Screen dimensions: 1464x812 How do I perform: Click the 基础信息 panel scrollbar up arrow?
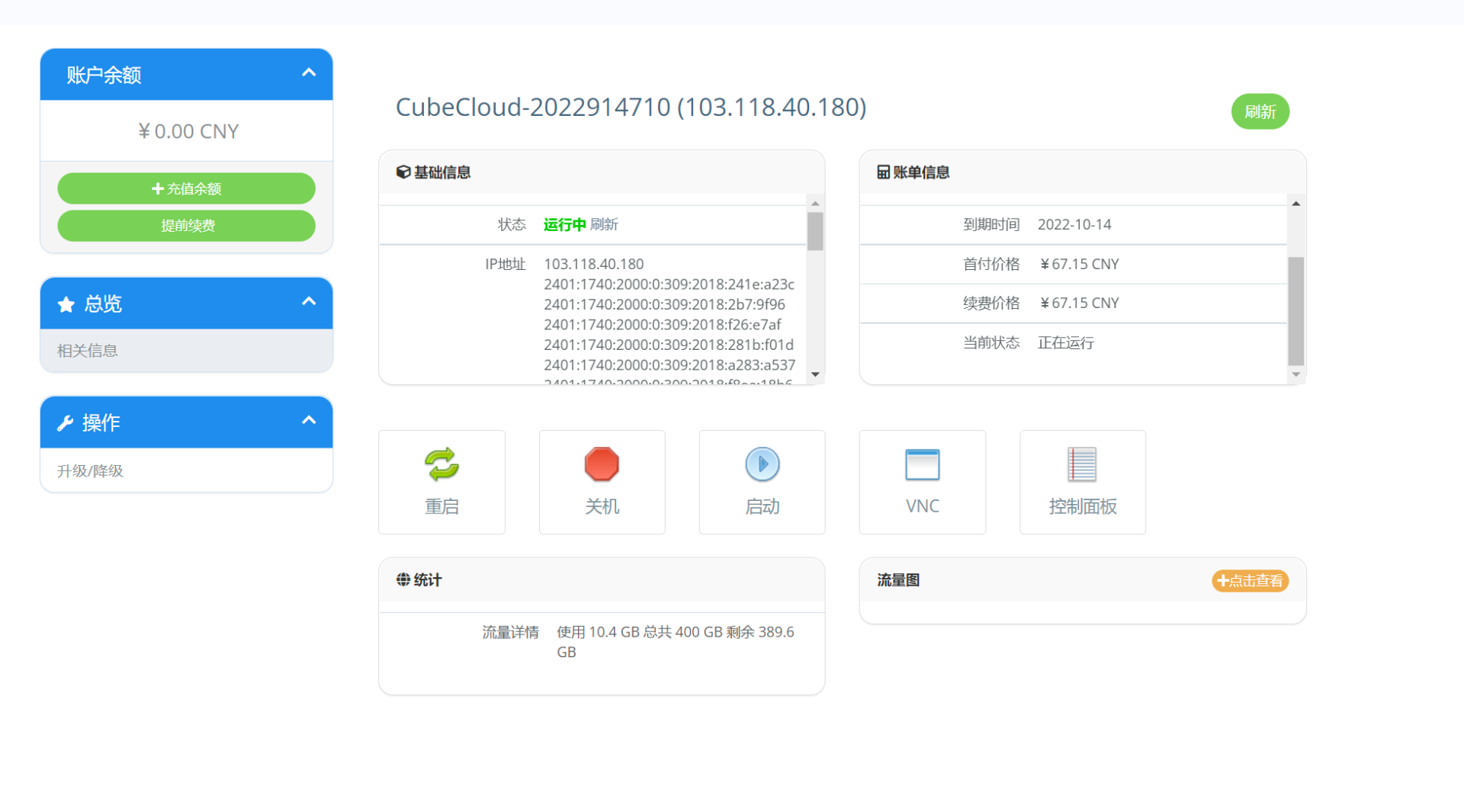815,204
